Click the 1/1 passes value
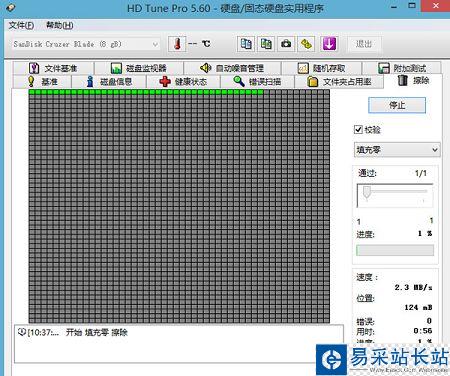Viewport: 450px width, 376px height. tap(421, 173)
